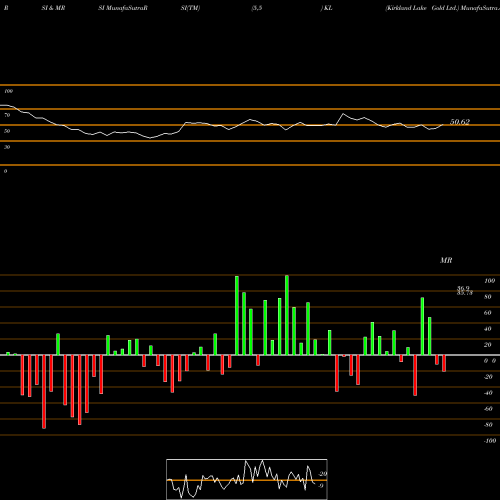
Task: Click the 'SI & MR' header text
Action: (x=53, y=8)
